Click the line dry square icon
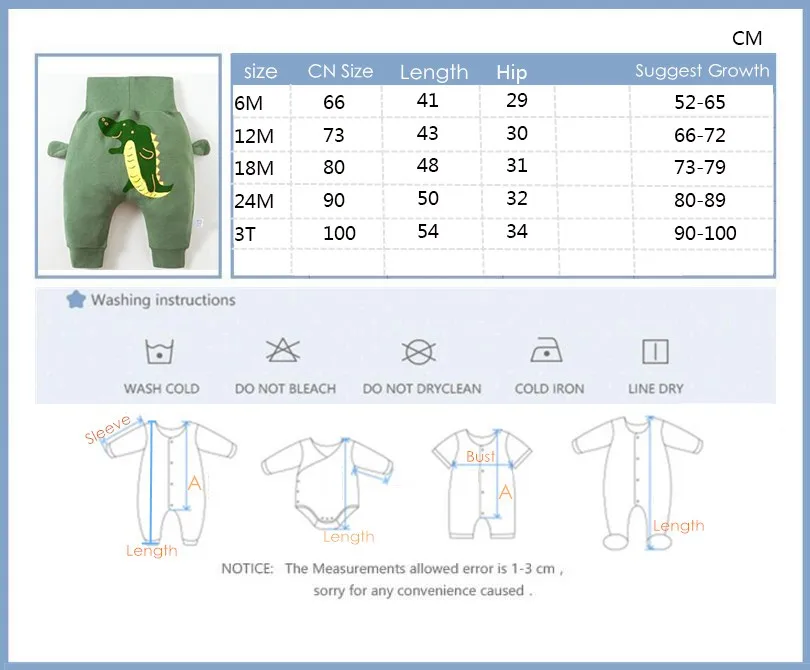 (655, 352)
